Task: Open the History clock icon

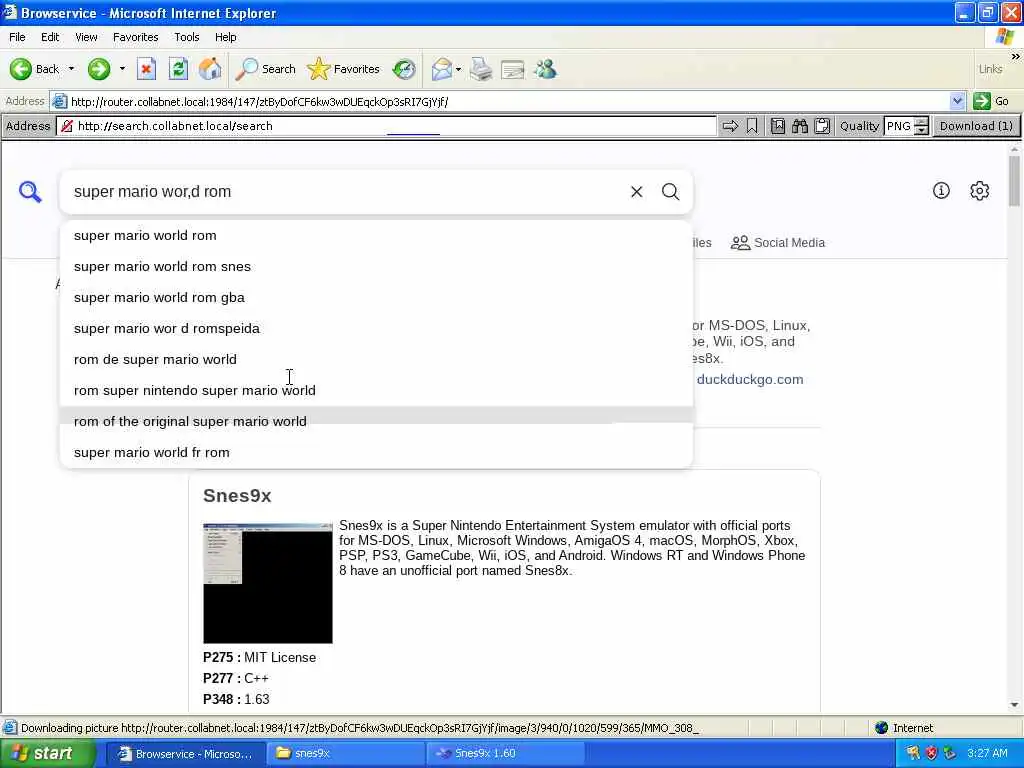Action: tap(404, 69)
